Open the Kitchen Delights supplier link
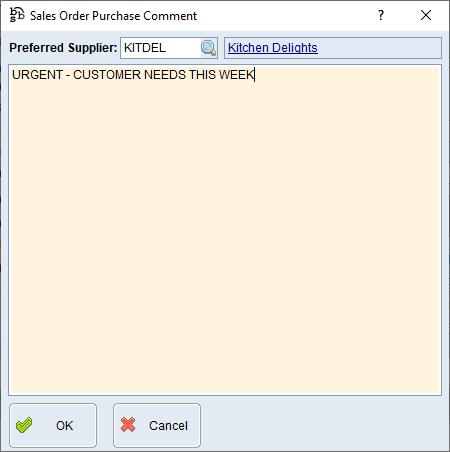Image resolution: width=450 pixels, height=452 pixels. pos(273,48)
